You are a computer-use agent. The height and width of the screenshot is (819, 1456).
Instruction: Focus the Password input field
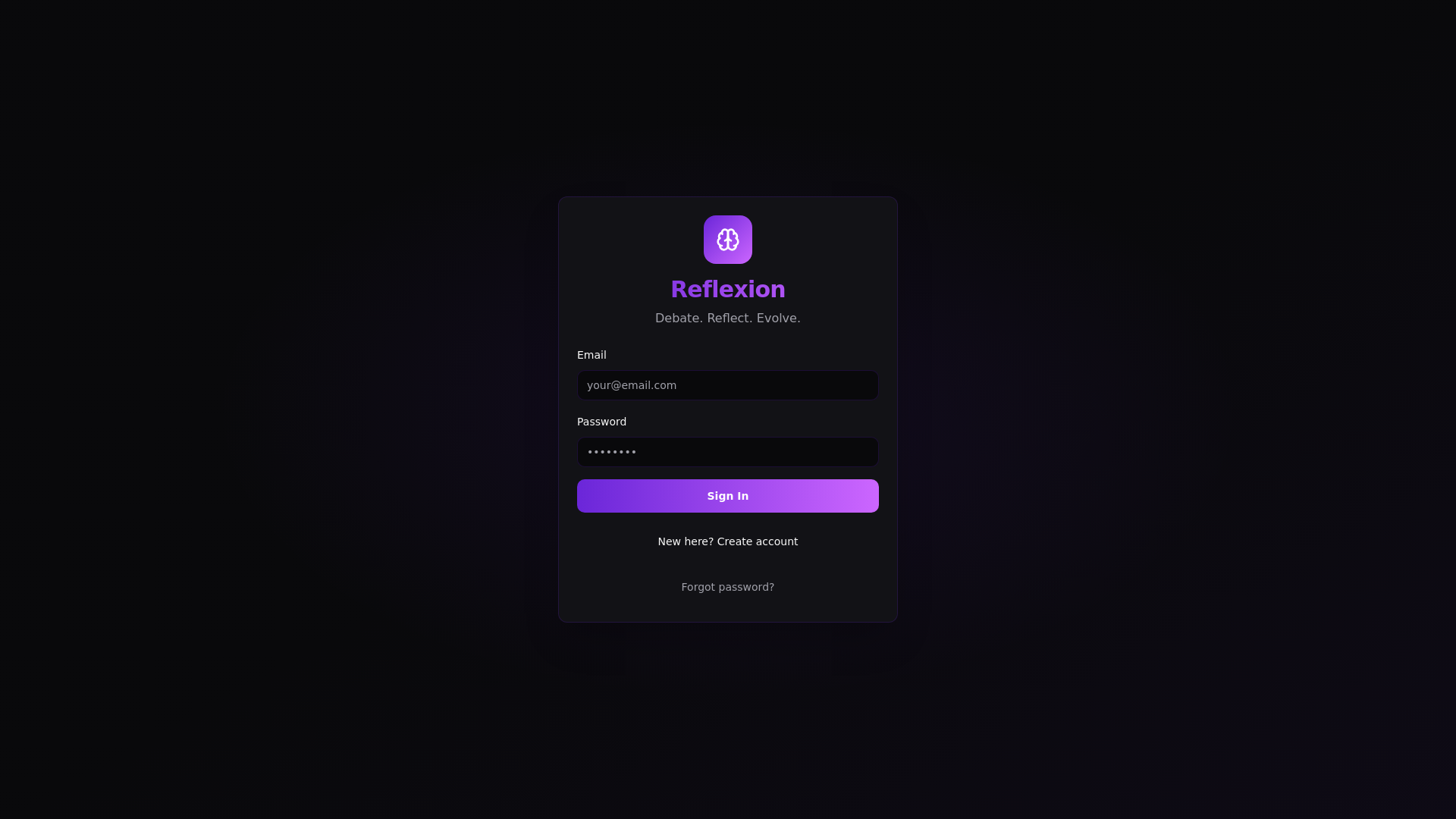(x=728, y=452)
